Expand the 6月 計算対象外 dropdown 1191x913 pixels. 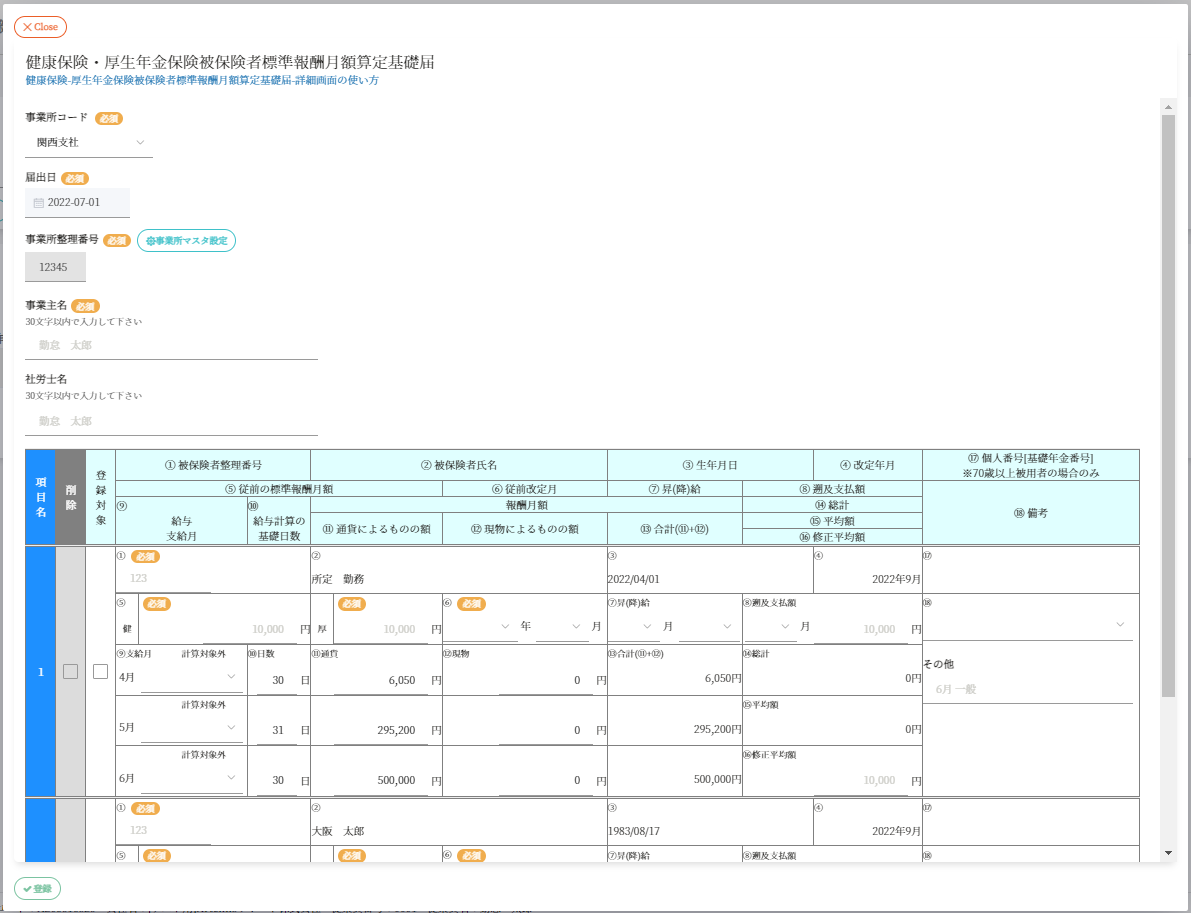coord(191,778)
